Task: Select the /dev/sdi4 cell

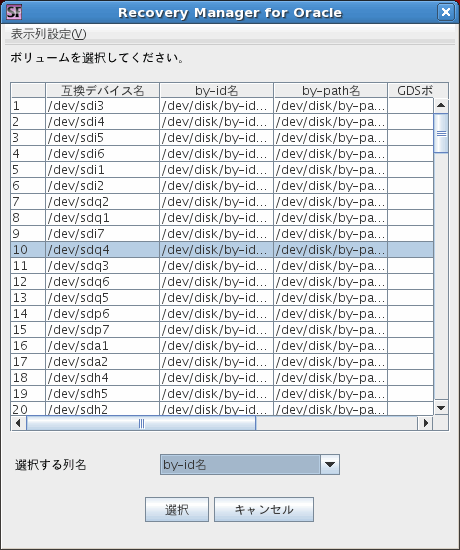Action: (102, 122)
